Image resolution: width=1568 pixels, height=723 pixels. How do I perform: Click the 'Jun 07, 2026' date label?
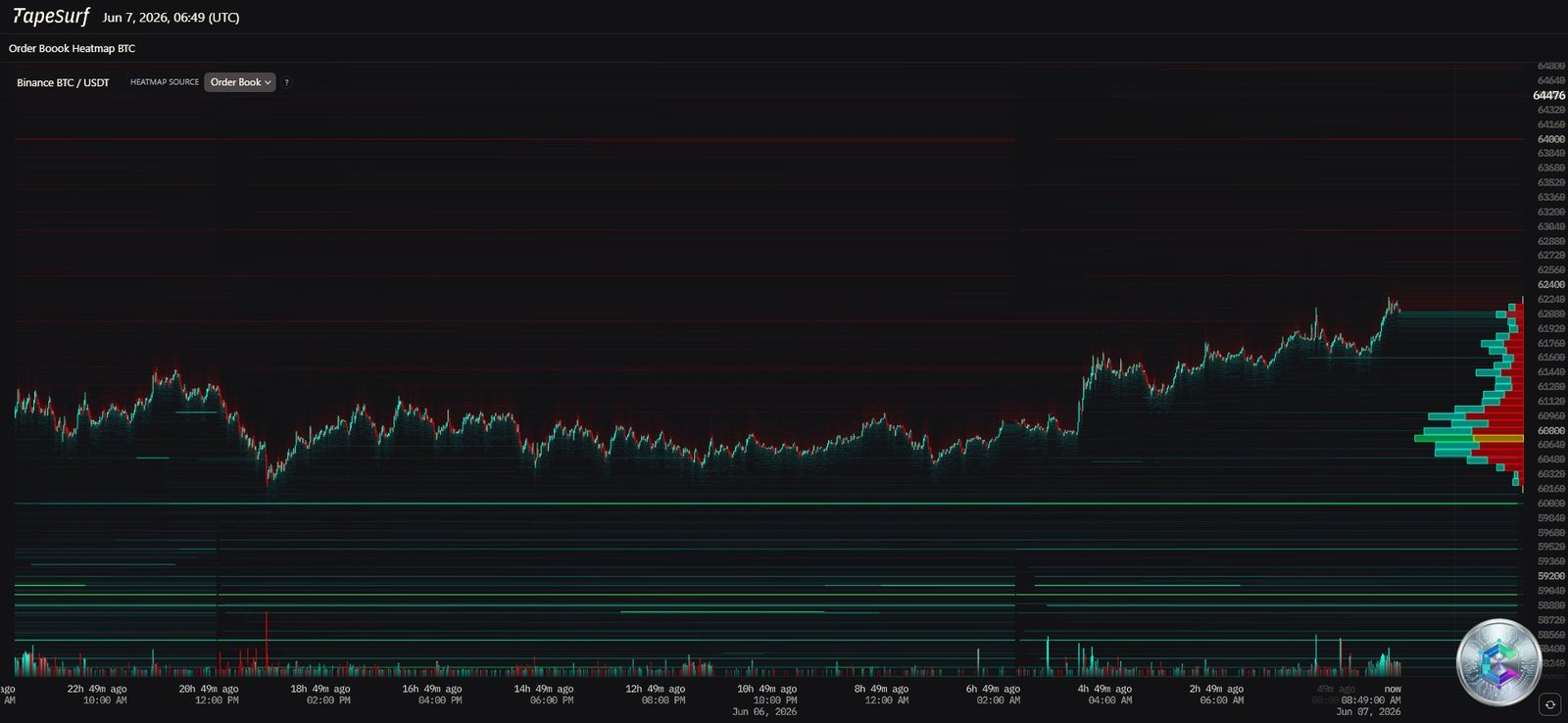tap(1368, 711)
